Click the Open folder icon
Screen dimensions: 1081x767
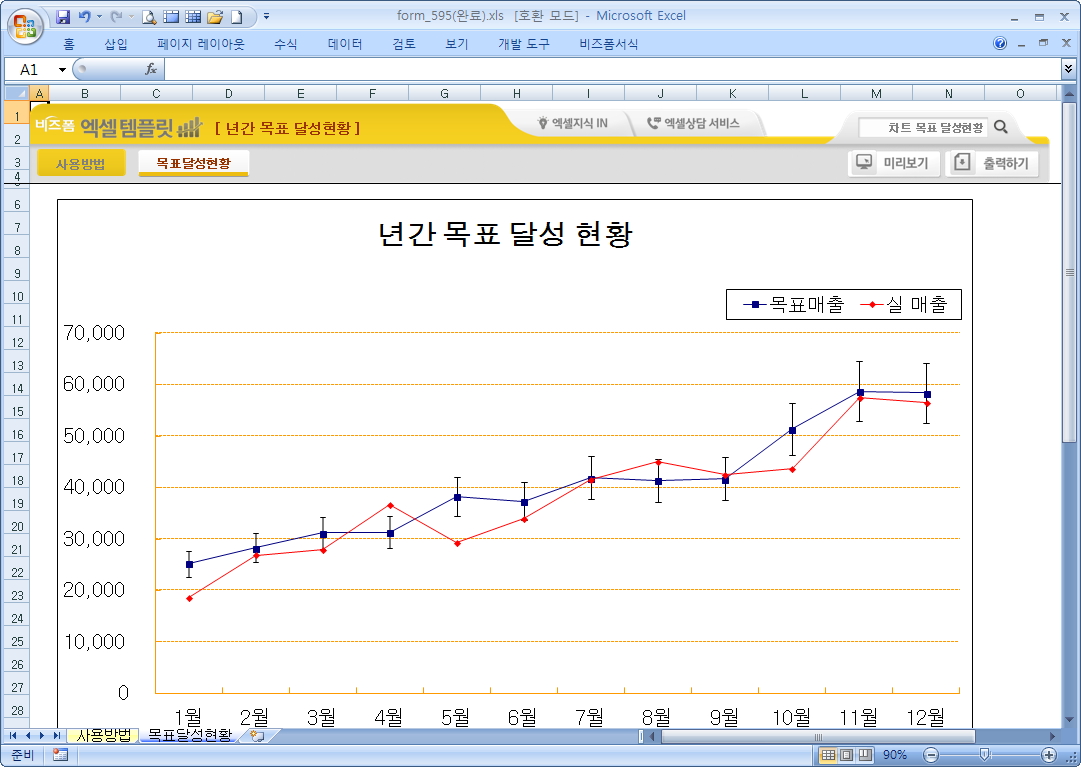pos(214,17)
